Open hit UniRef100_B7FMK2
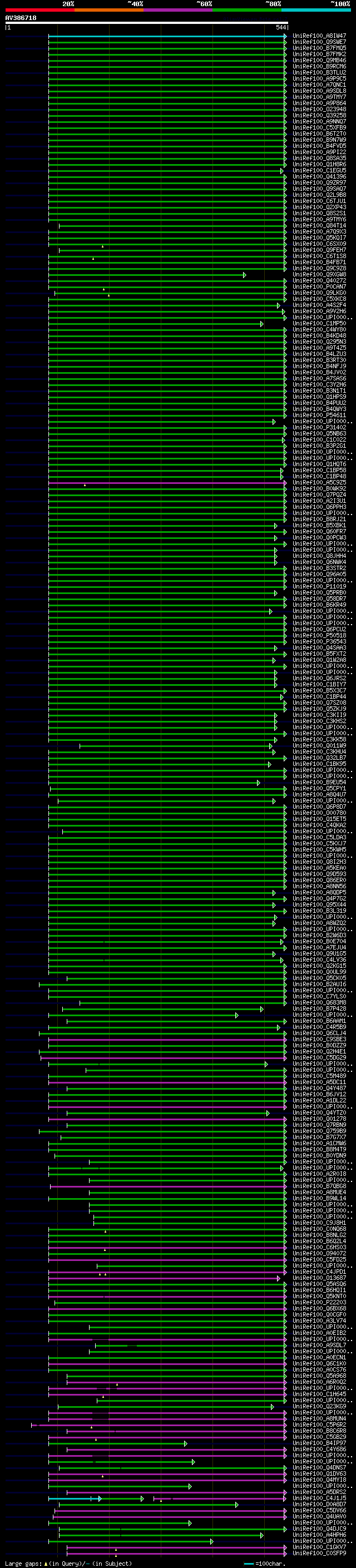The height and width of the screenshot is (1568, 356). [x=319, y=54]
